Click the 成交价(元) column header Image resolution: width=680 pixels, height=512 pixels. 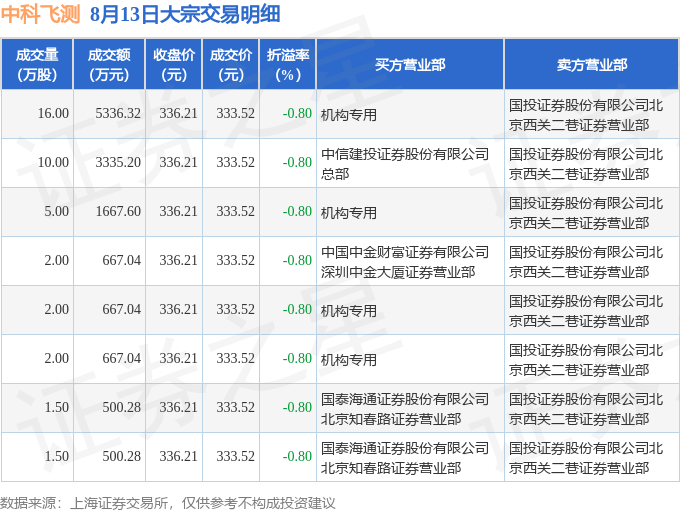[x=231, y=65]
